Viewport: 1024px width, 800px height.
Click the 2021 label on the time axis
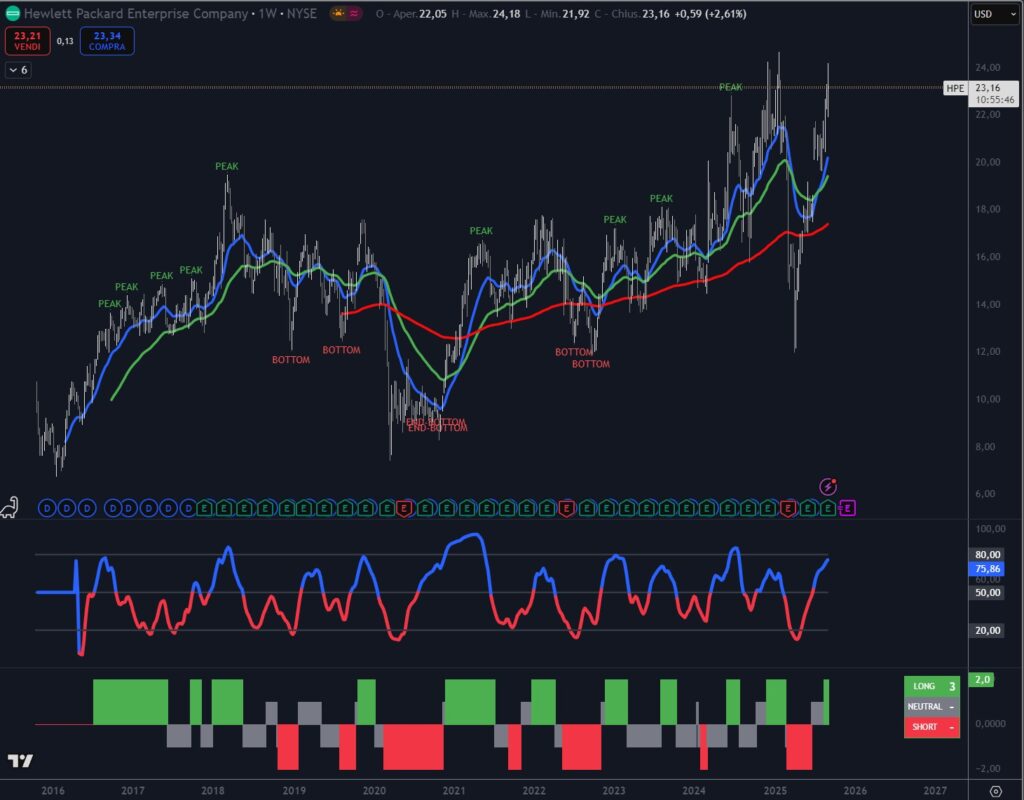pyautogui.click(x=454, y=789)
